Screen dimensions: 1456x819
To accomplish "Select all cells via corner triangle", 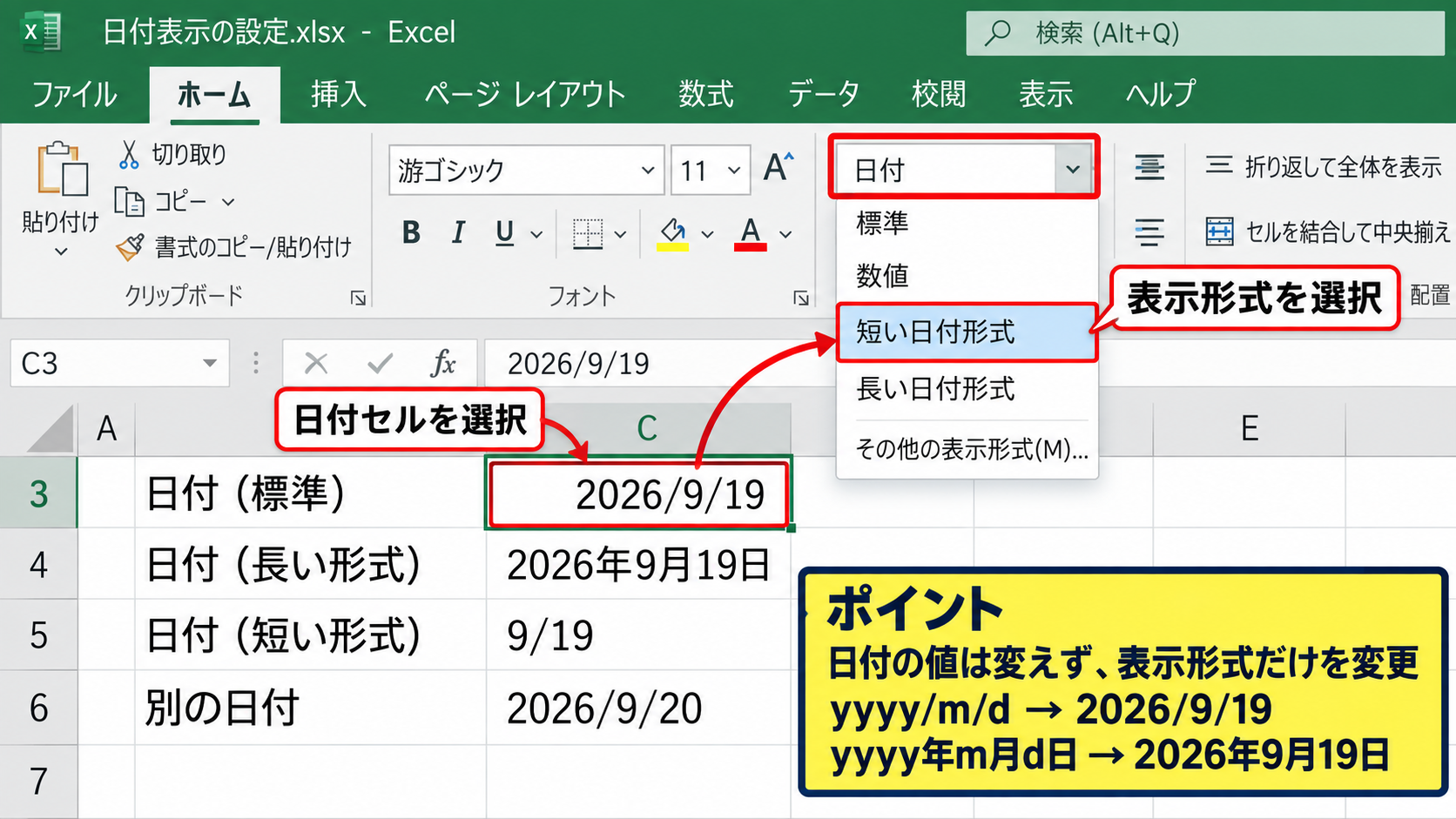I will 51,429.
